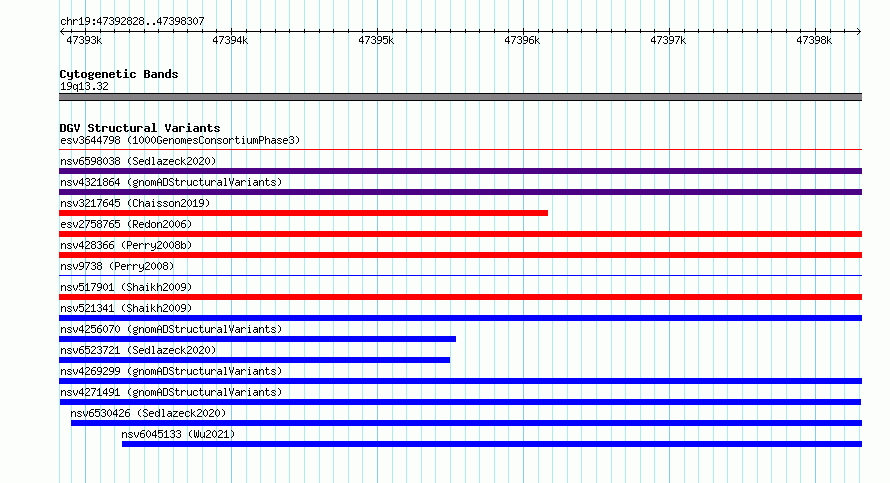This screenshot has height=483, width=890.
Task: Click the 47395k ruler label
Action: pyautogui.click(x=376, y=40)
